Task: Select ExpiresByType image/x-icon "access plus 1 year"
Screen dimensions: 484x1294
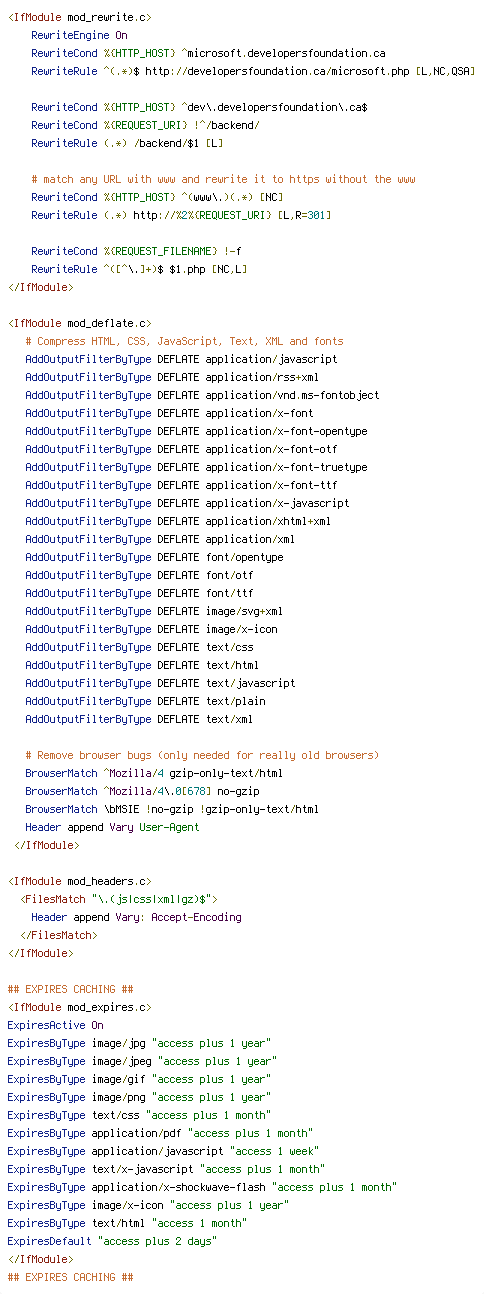Action: click(x=148, y=1205)
